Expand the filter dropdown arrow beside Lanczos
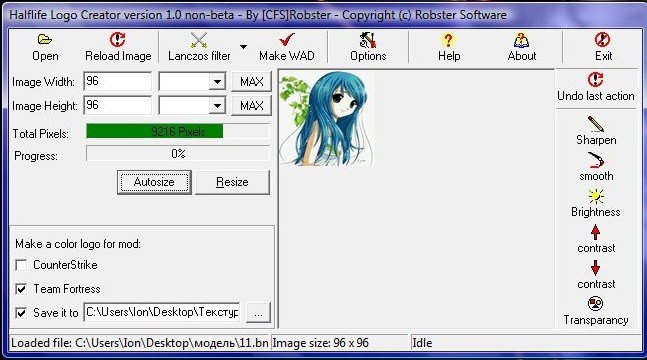647x360 pixels. pyautogui.click(x=243, y=47)
